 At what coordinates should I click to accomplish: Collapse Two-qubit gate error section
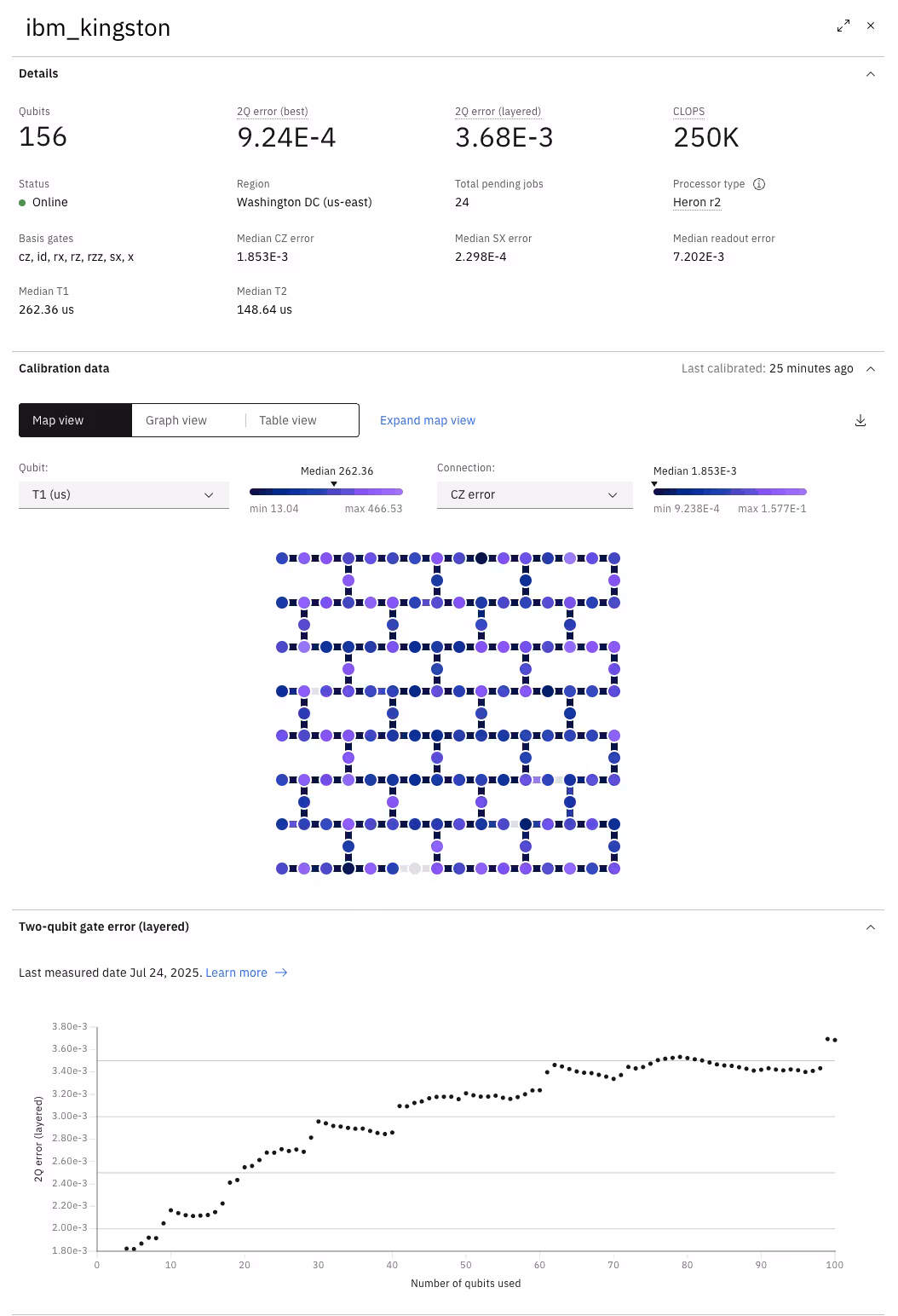coord(871,927)
